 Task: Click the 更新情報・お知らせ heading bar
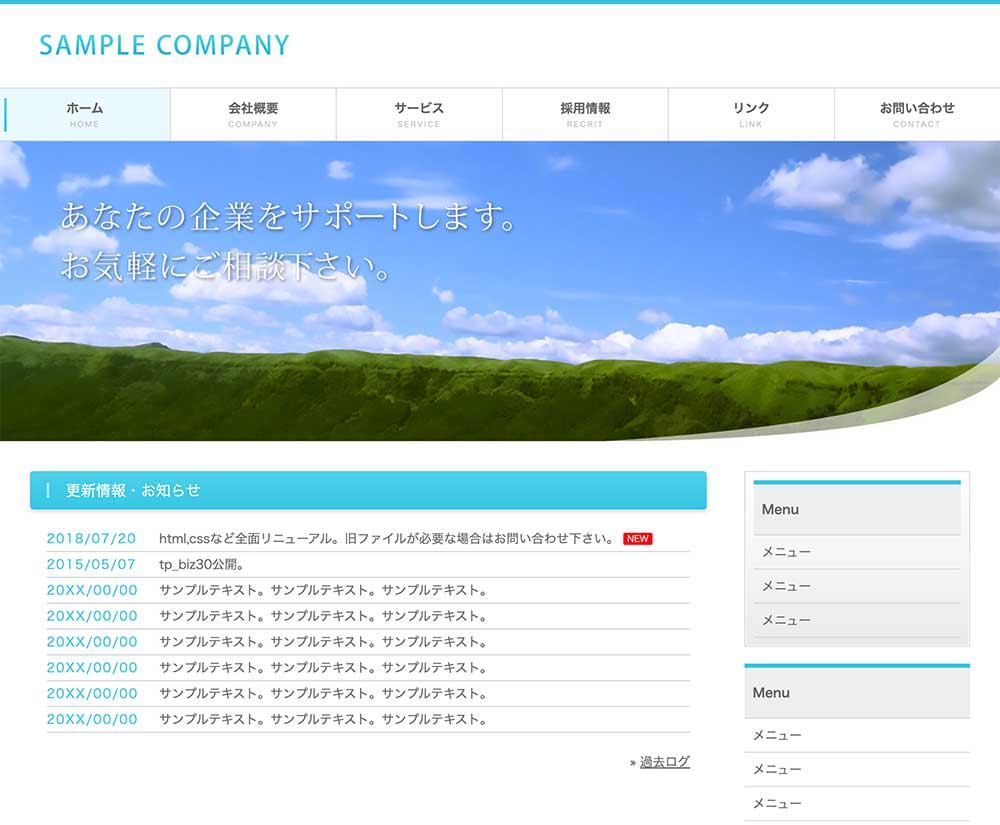pyautogui.click(x=368, y=490)
